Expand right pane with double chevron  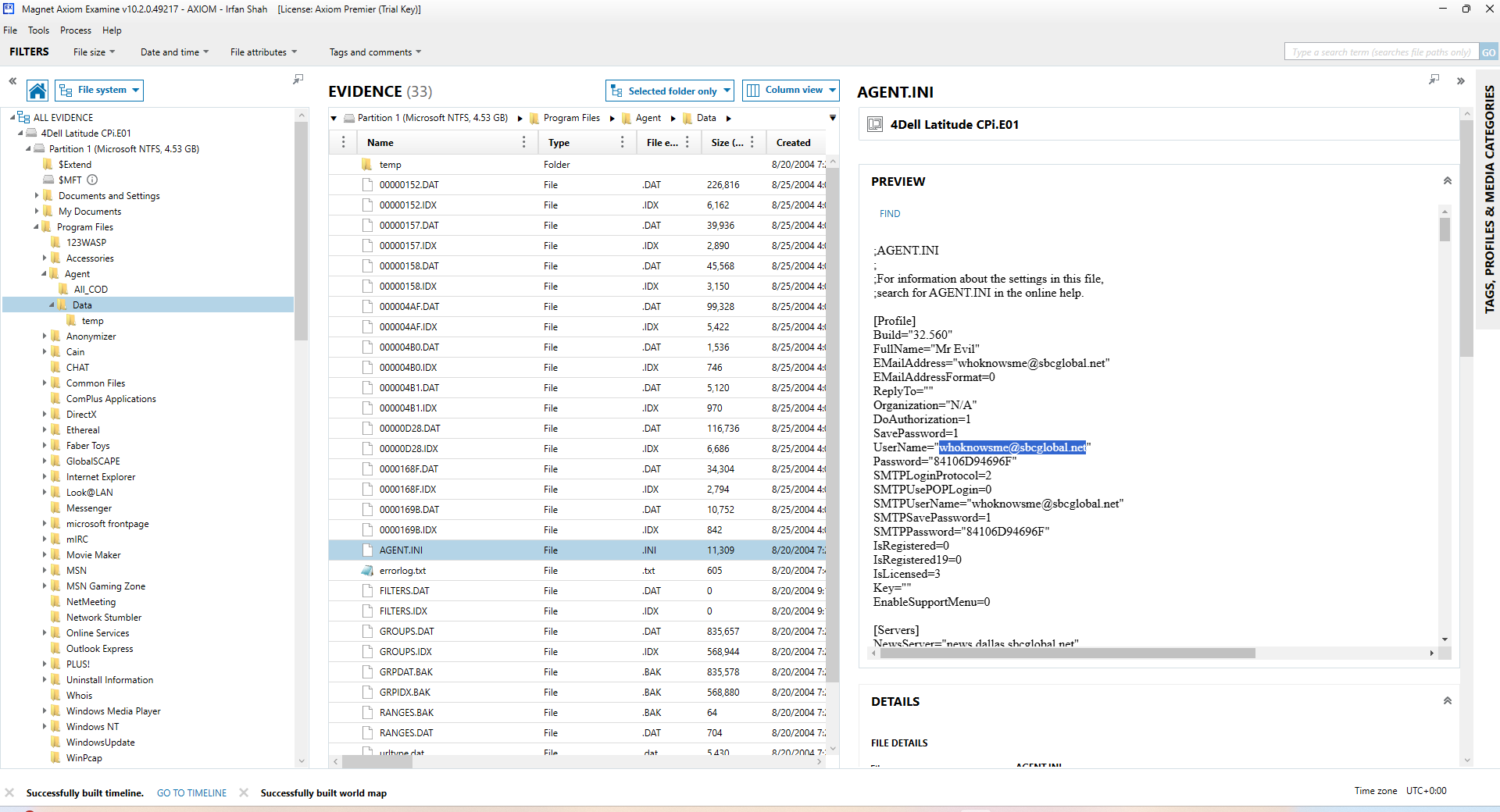pyautogui.click(x=1460, y=81)
